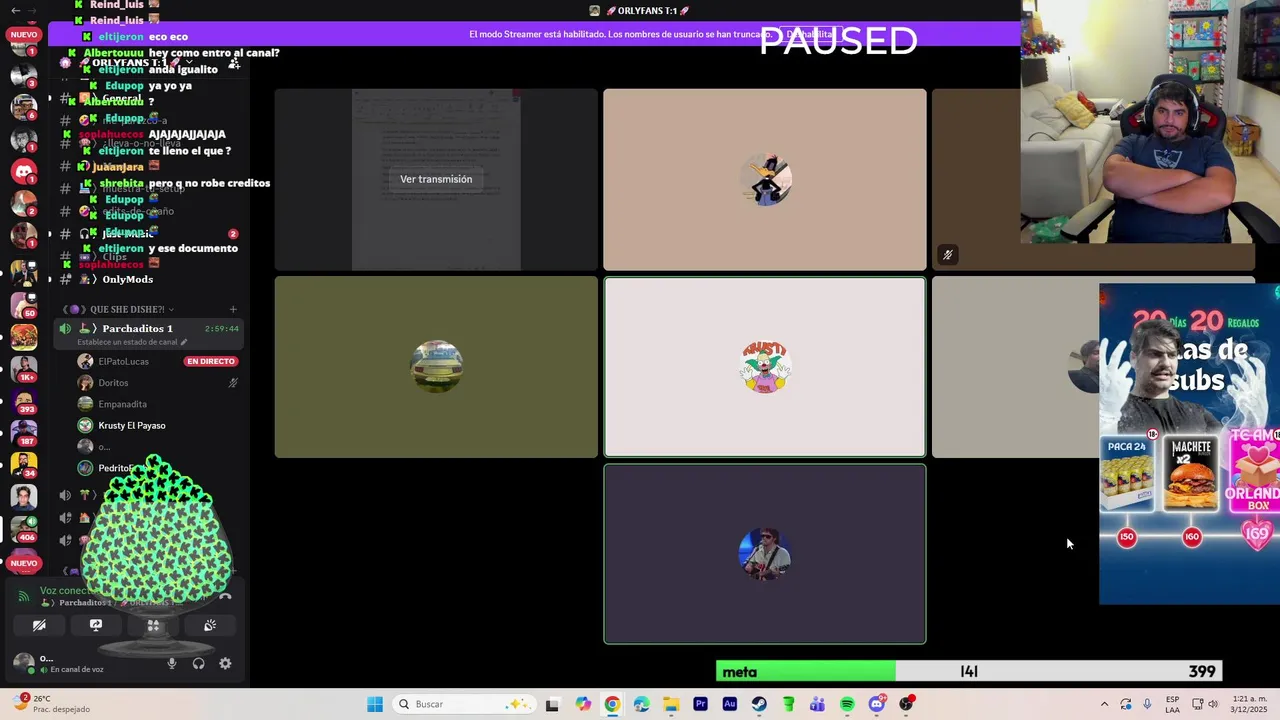Click Ver transmisión on stream tile
The height and width of the screenshot is (720, 1280).
[436, 179]
